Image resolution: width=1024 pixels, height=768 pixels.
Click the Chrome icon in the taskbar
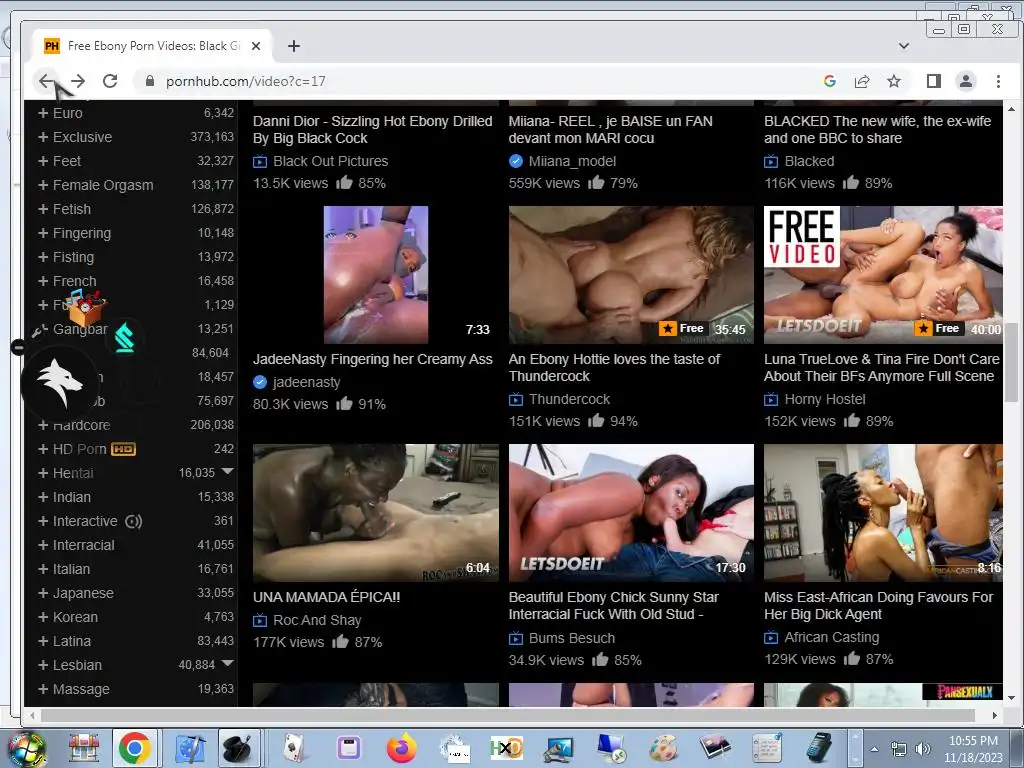click(135, 748)
